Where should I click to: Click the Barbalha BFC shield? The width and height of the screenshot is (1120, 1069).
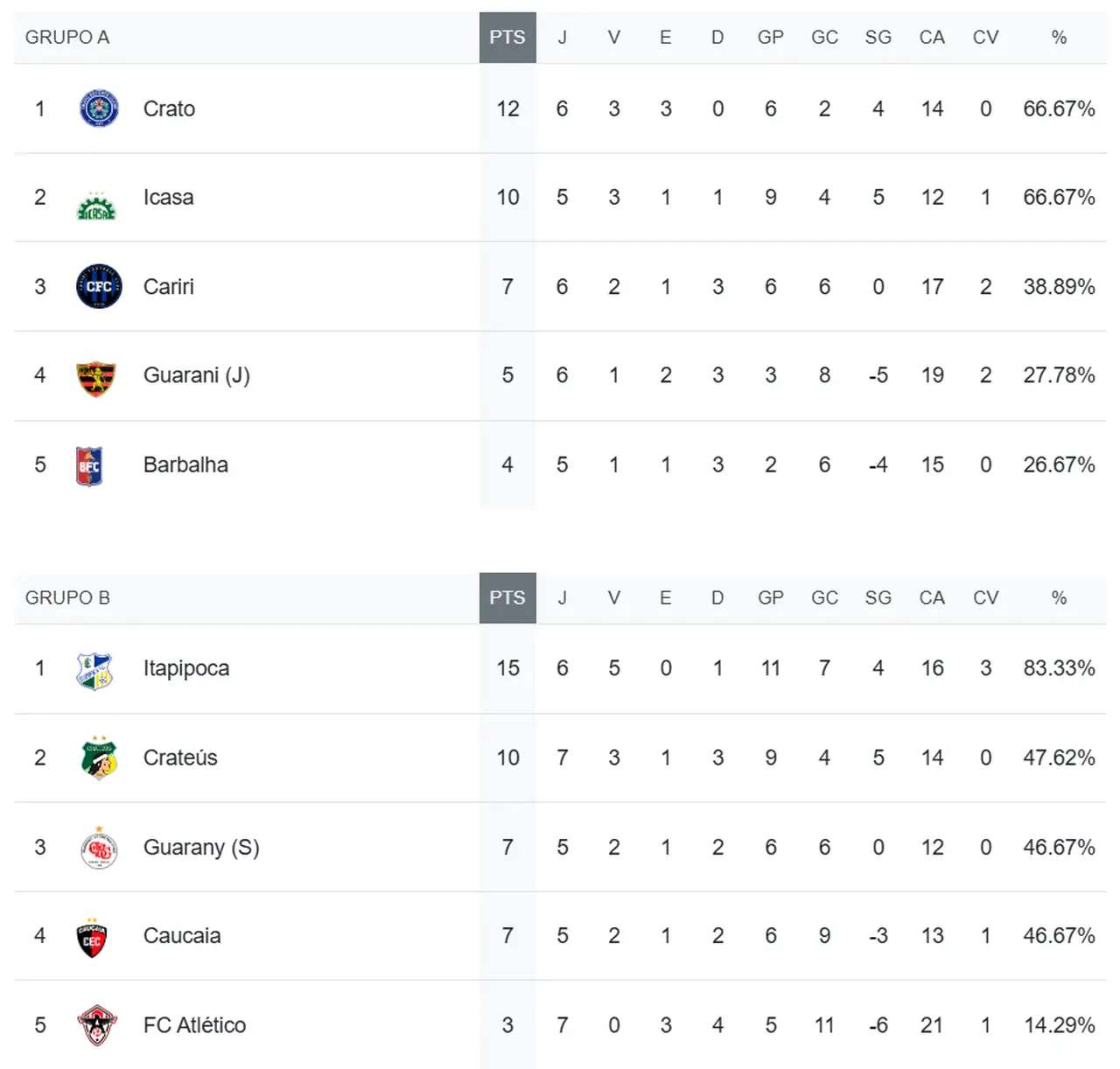point(89,465)
